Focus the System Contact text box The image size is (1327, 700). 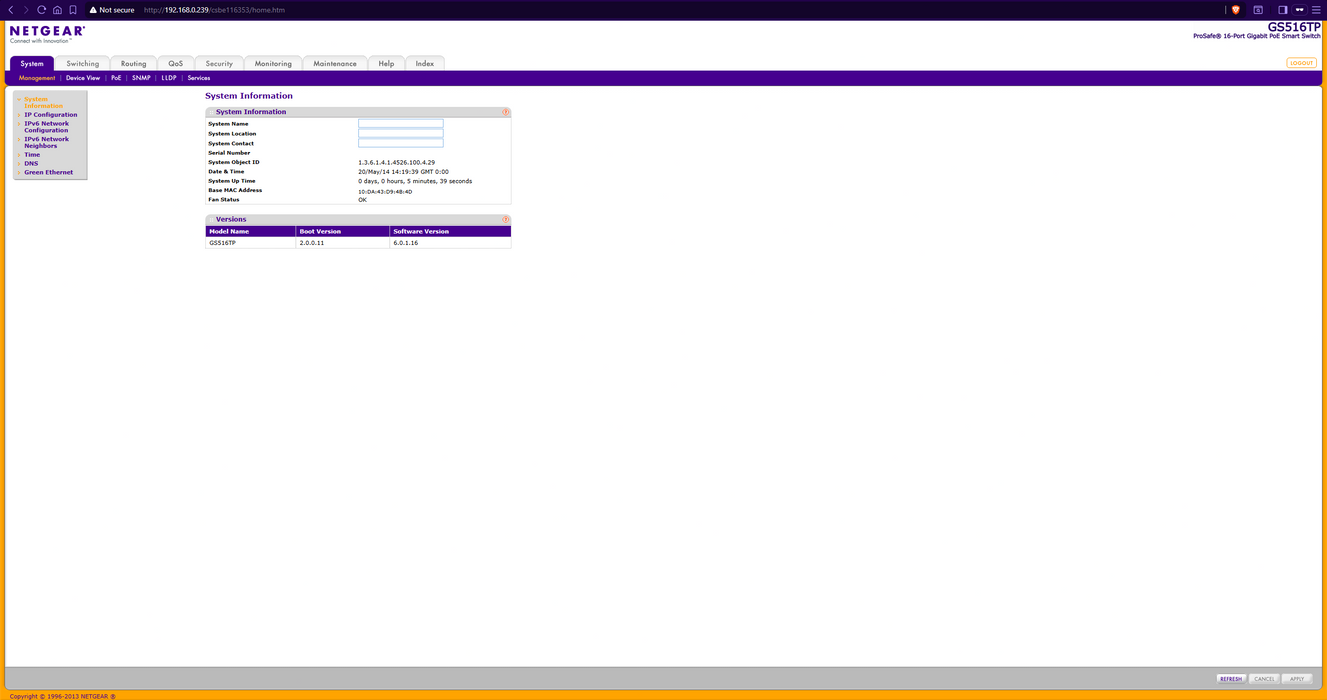tap(400, 143)
